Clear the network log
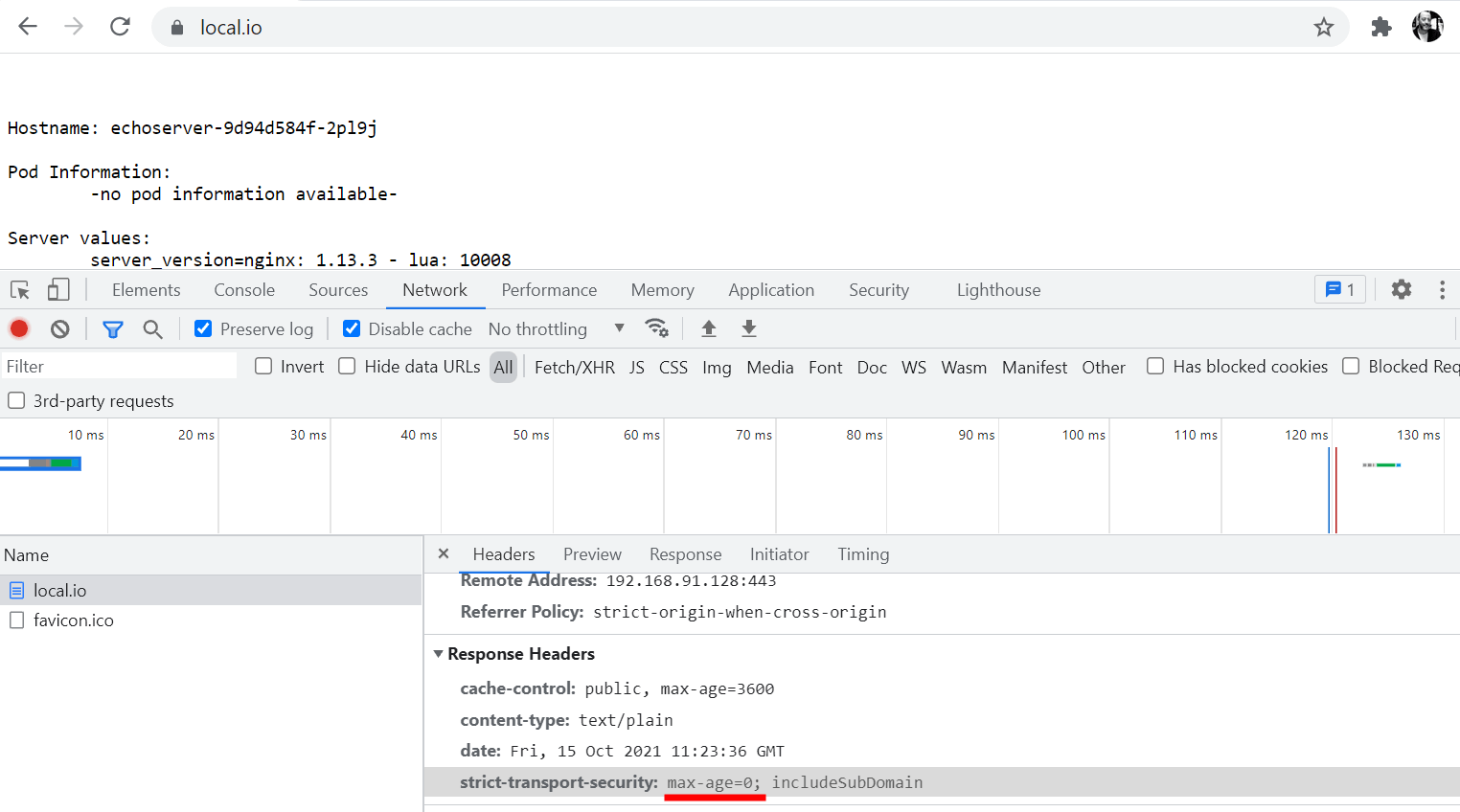1460x812 pixels. point(60,328)
